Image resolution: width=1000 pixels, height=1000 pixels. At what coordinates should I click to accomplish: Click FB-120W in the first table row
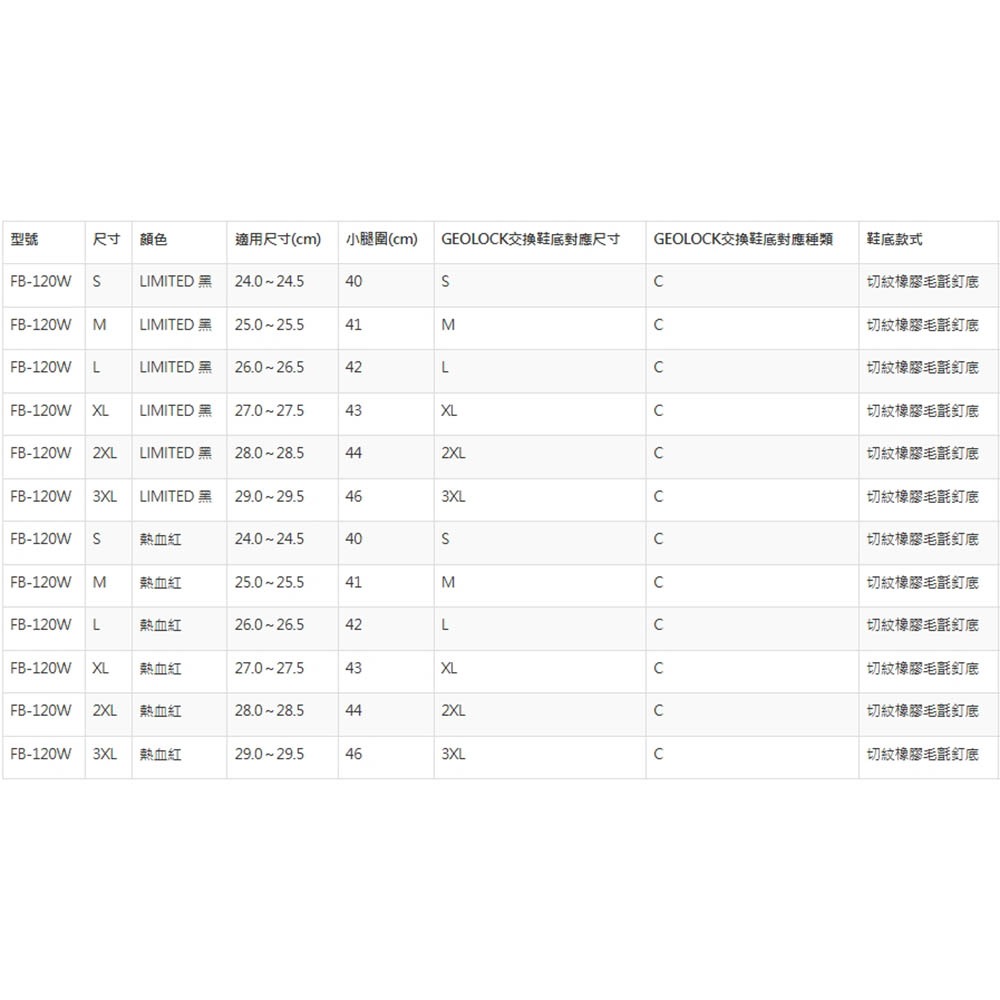[x=40, y=282]
